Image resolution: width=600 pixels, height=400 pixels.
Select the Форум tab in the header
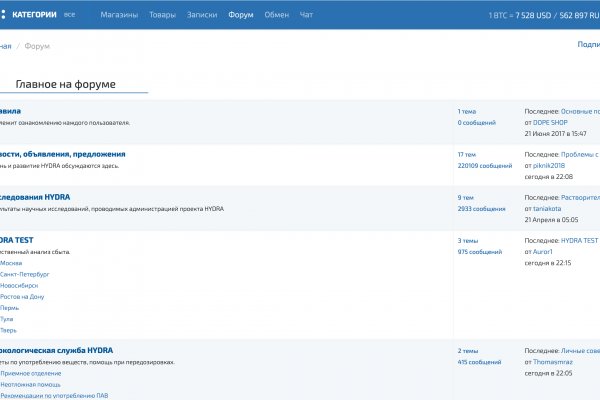240,15
